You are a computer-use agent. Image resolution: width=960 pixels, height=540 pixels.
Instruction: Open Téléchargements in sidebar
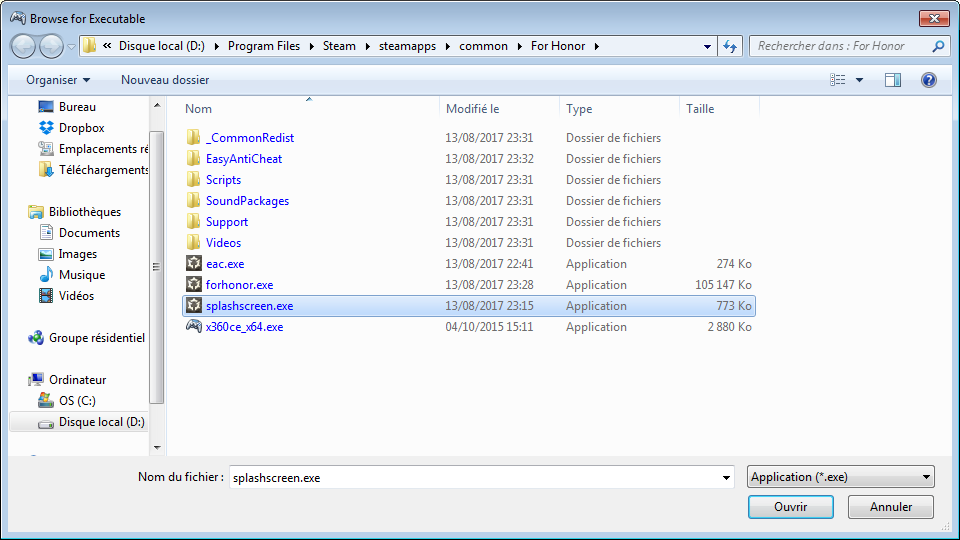point(103,170)
